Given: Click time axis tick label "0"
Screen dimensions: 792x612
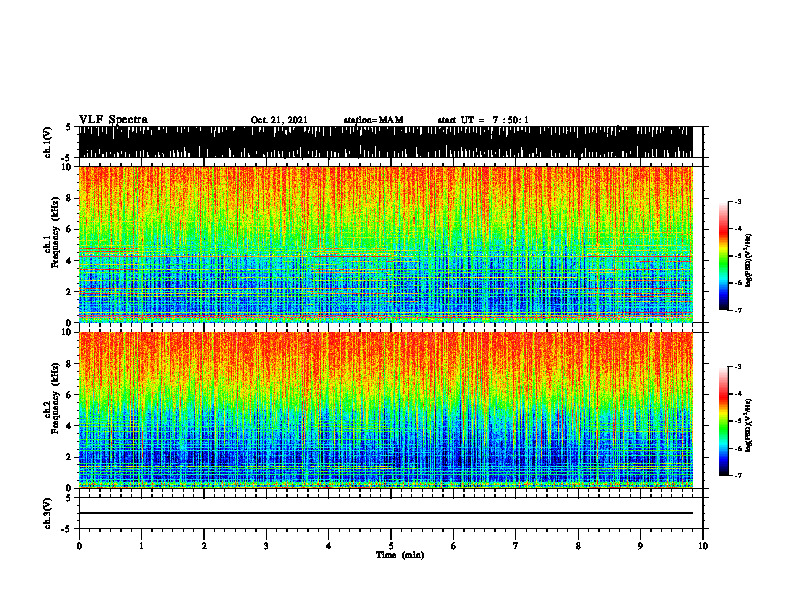Looking at the screenshot, I should [x=79, y=546].
